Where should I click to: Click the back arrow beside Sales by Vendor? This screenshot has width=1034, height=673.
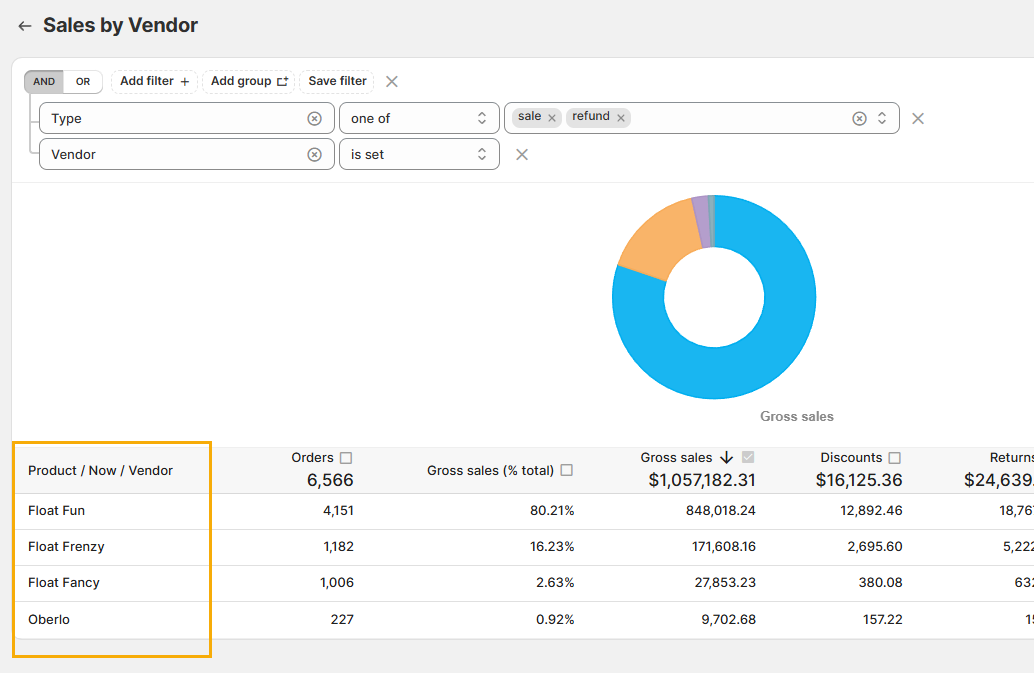click(25, 26)
